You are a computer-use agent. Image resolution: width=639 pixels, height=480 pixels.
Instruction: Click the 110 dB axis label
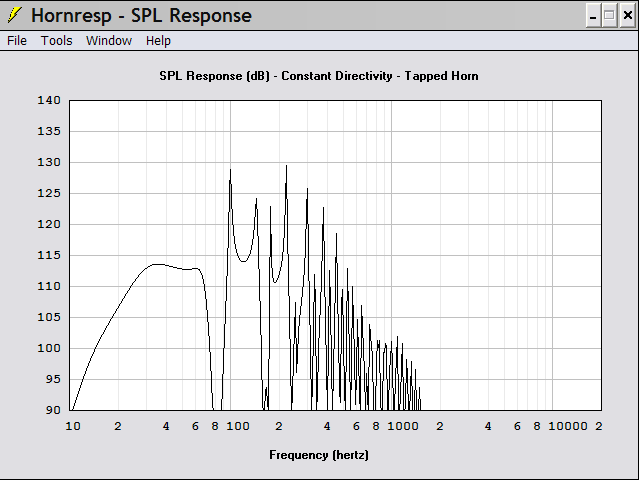click(x=49, y=286)
